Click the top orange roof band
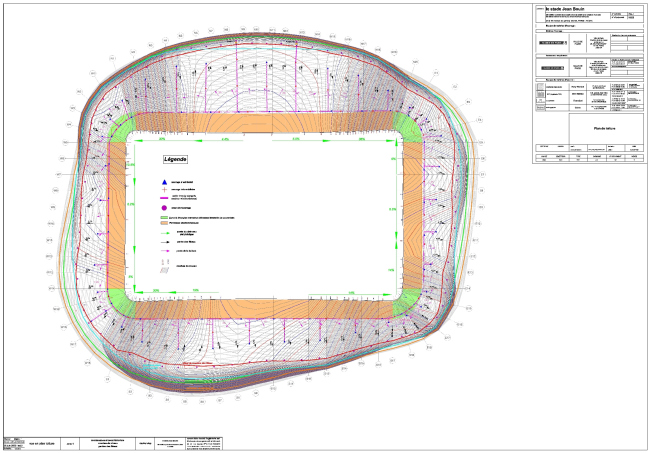This screenshot has width=650, height=453. click(264, 121)
